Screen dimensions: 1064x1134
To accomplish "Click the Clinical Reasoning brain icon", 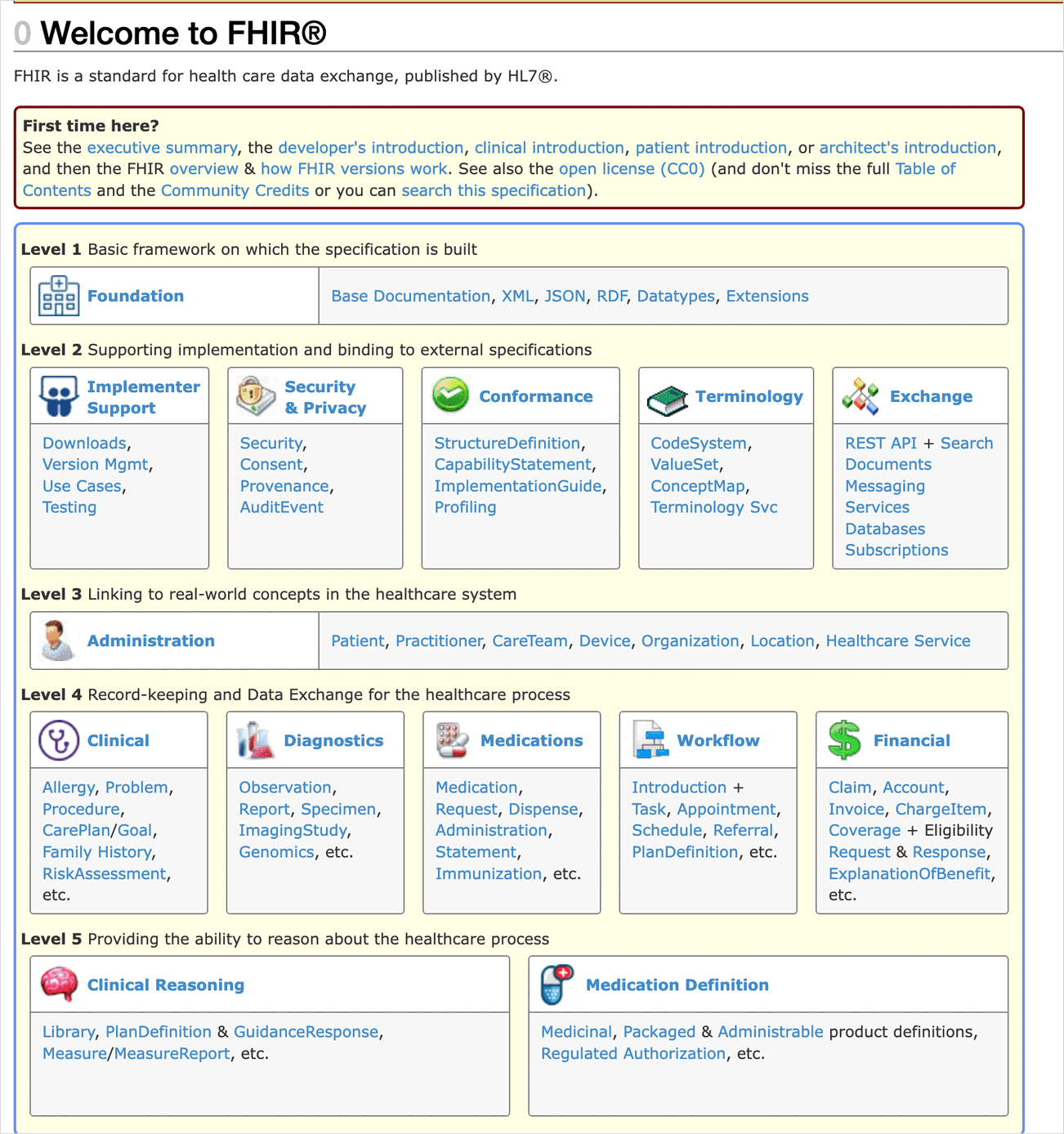I will point(59,984).
